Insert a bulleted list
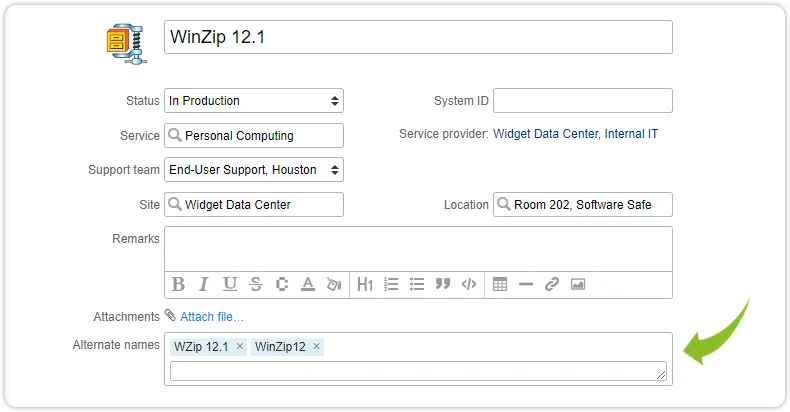This screenshot has width=790, height=412. point(417,285)
